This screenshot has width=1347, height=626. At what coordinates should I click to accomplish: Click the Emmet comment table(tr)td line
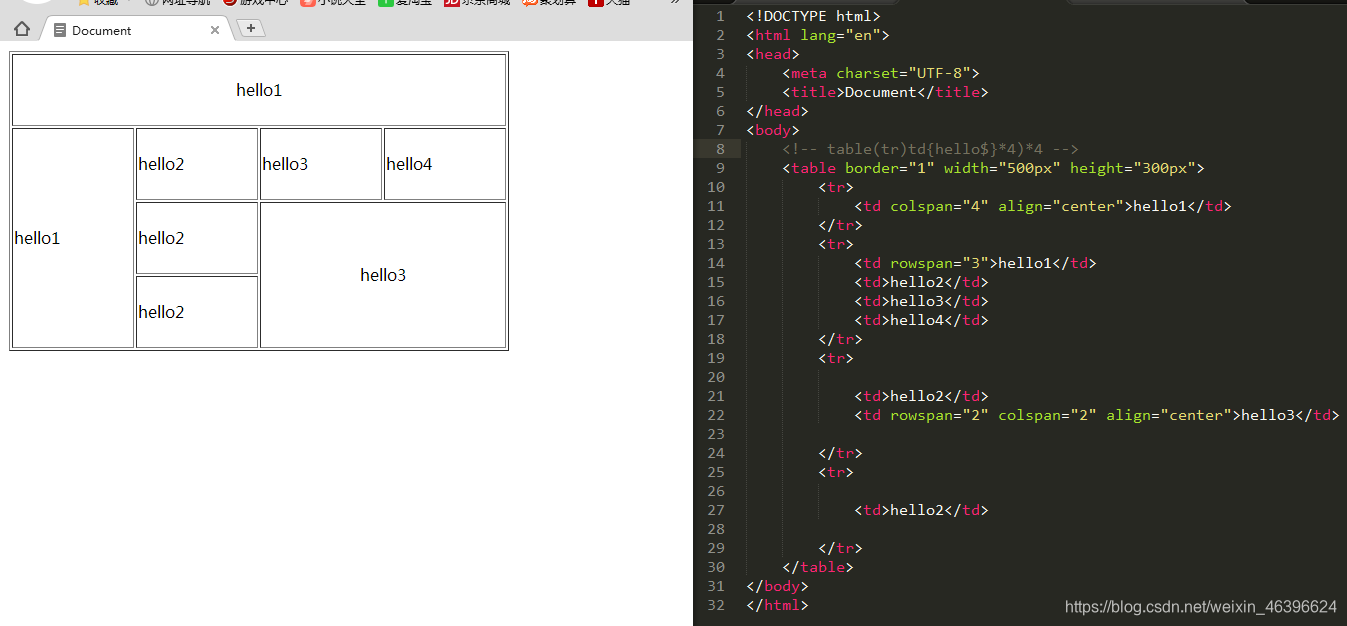pos(930,149)
